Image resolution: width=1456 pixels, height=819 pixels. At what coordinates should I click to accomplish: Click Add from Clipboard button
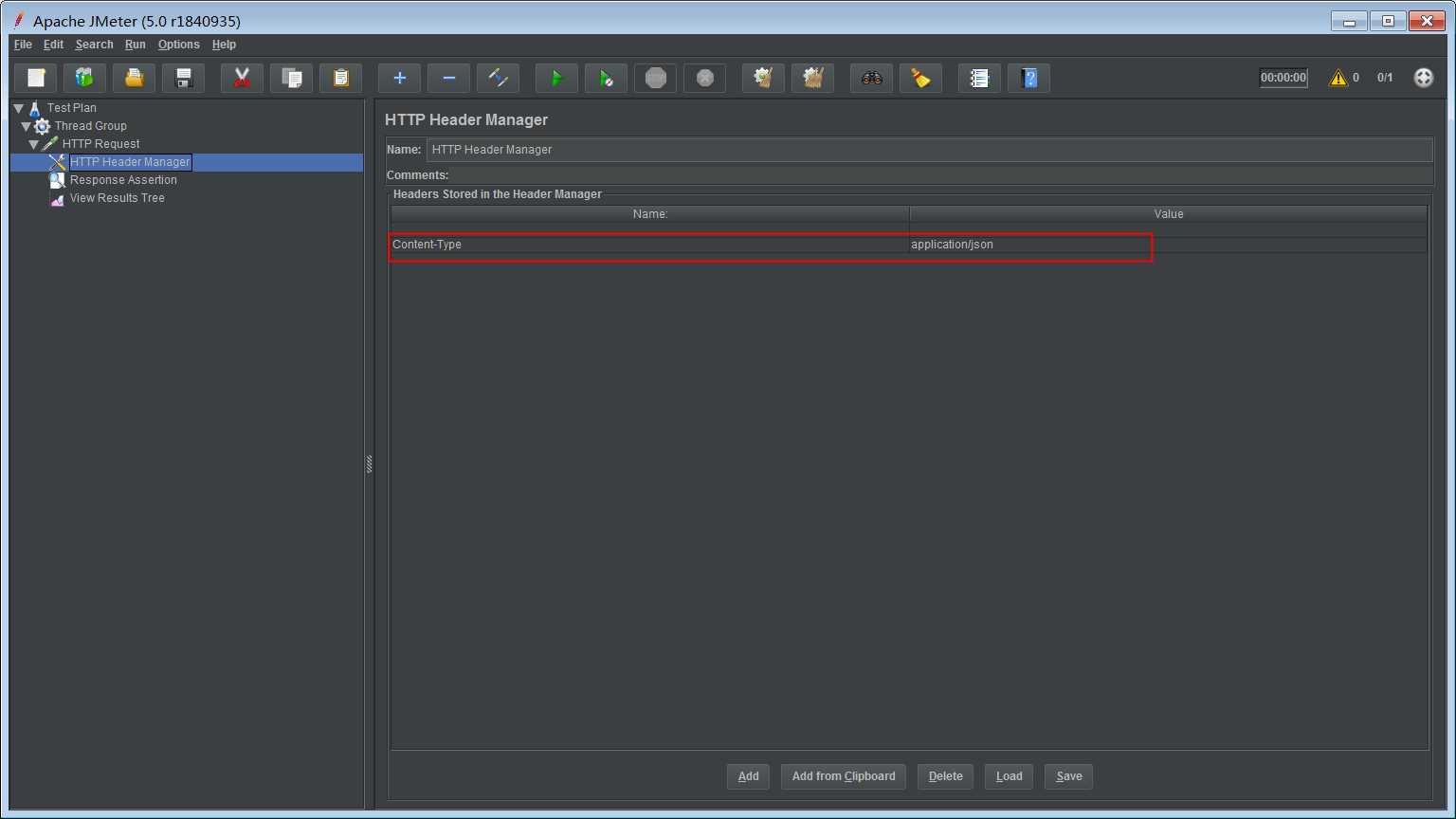844,776
